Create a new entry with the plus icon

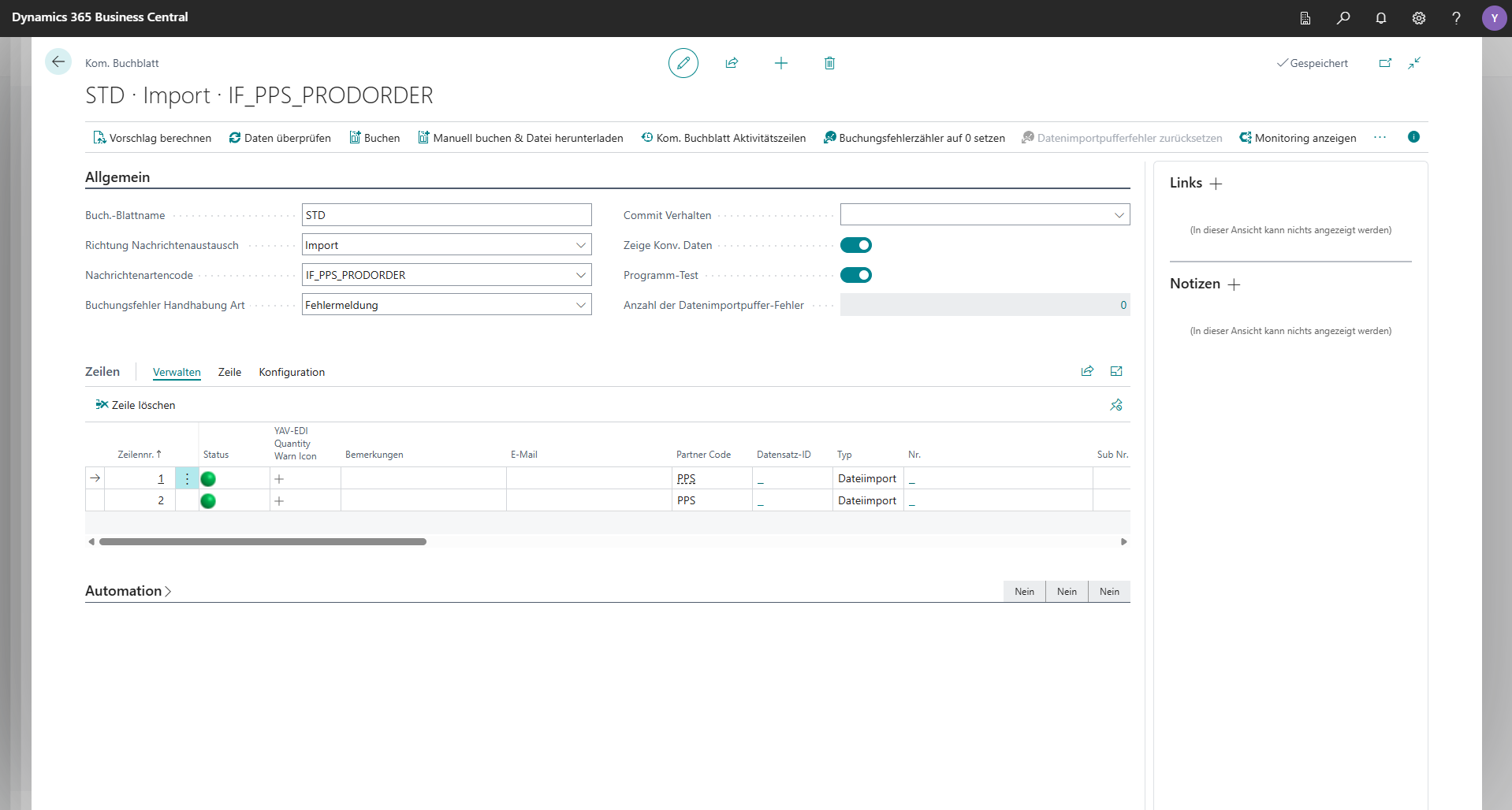coord(780,63)
